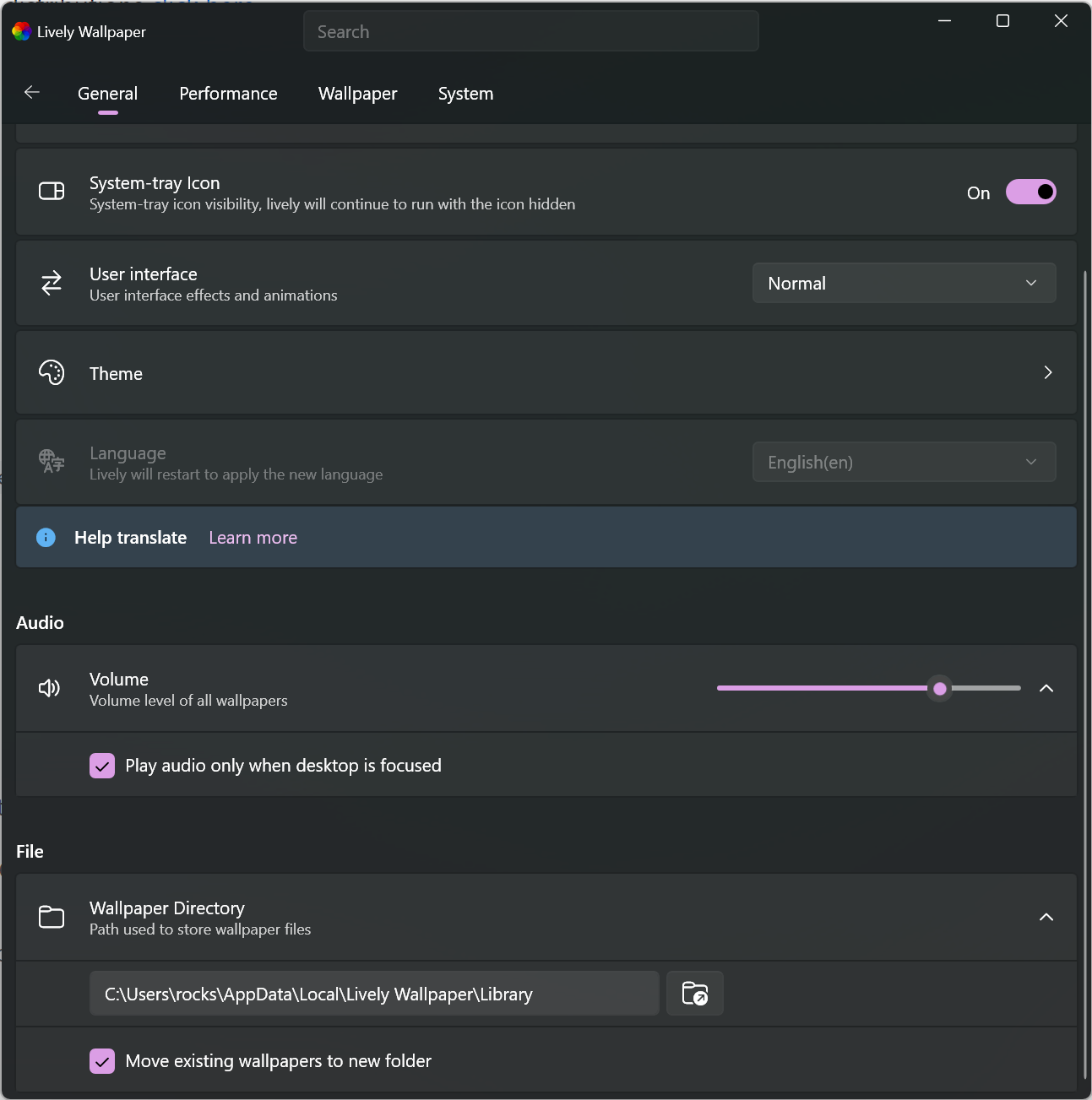Open the Learn more translation link

(x=253, y=537)
